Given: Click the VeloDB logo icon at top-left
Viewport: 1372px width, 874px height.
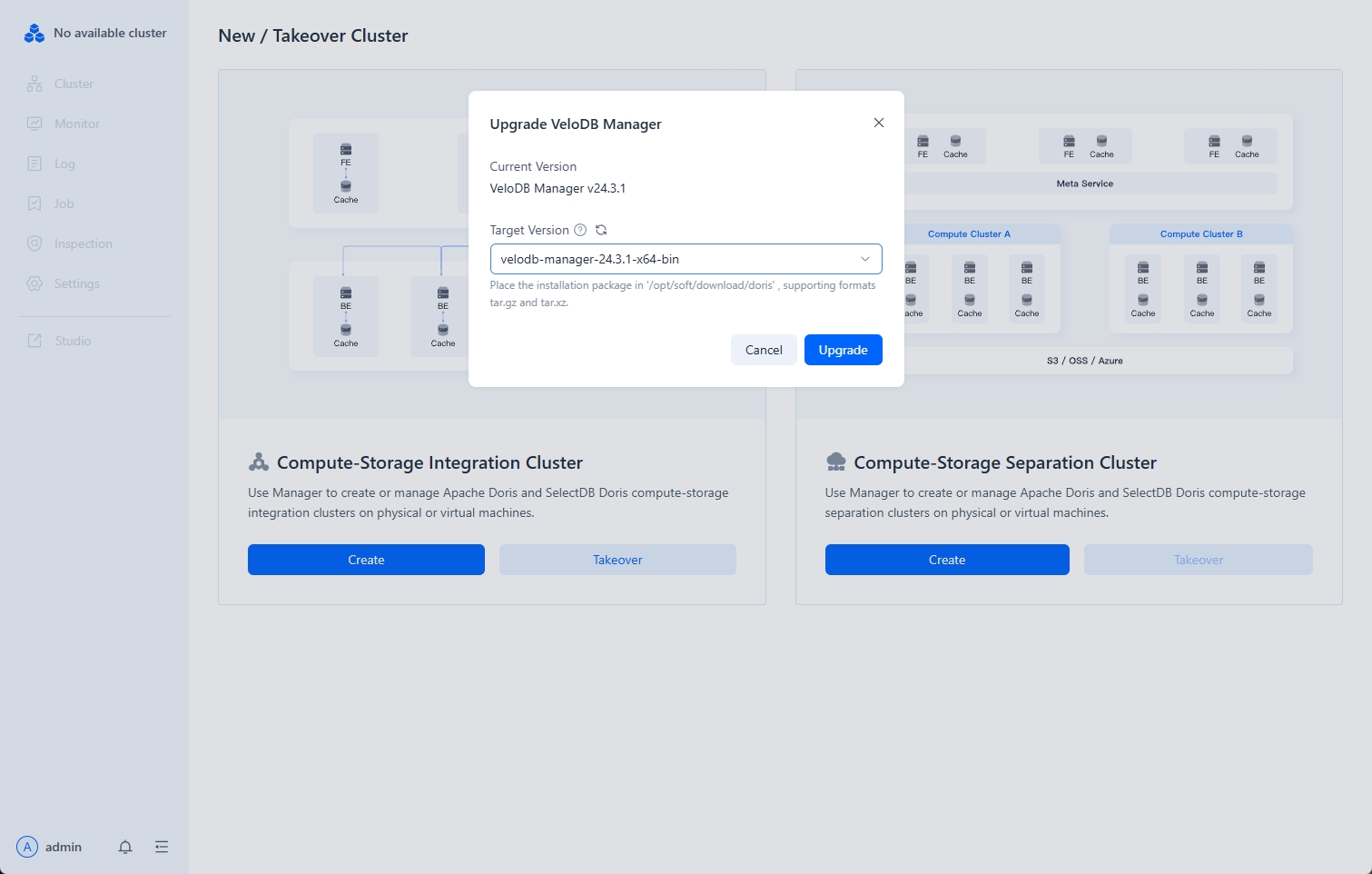Looking at the screenshot, I should click(35, 34).
